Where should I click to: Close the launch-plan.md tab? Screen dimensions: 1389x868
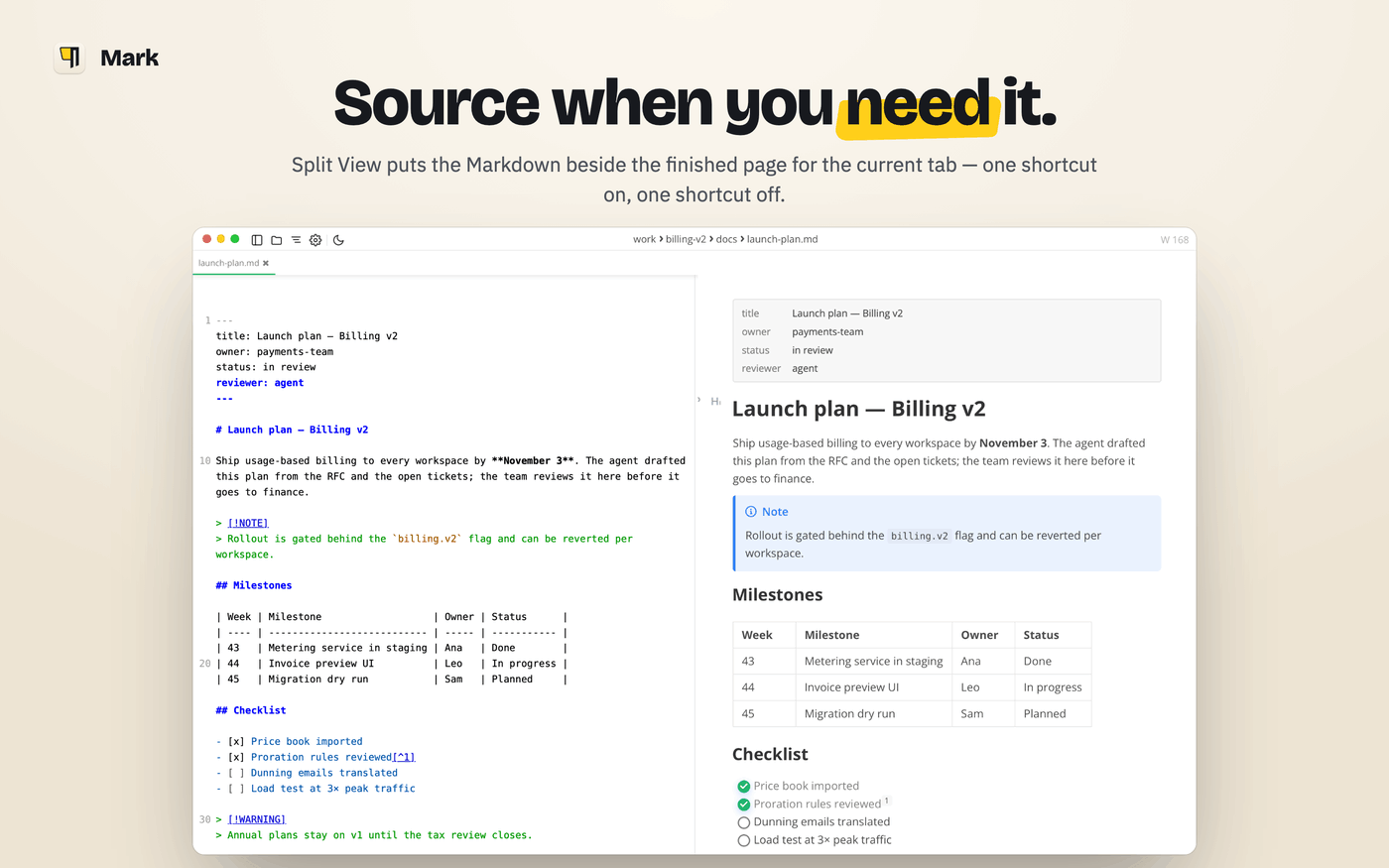[266, 263]
